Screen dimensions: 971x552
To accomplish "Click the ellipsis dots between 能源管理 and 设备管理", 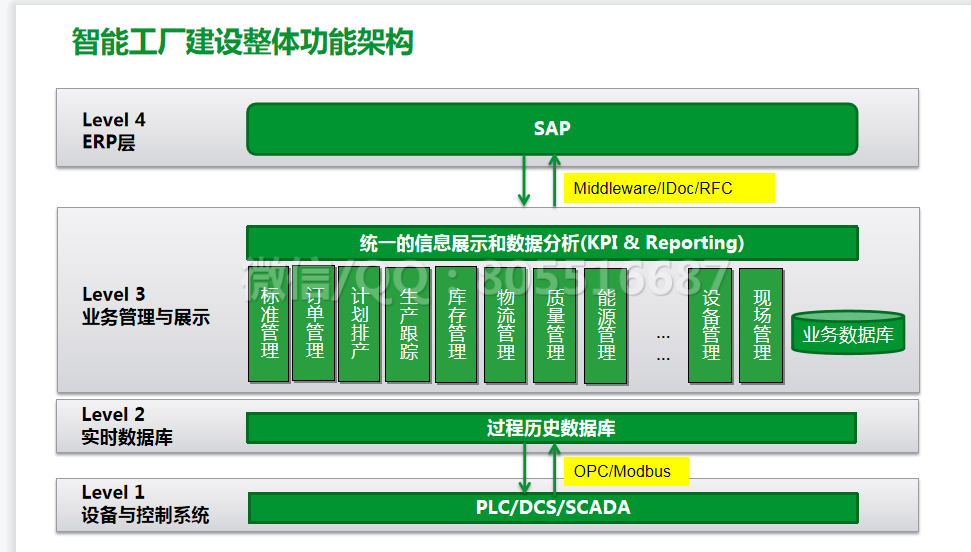I will pos(663,348).
